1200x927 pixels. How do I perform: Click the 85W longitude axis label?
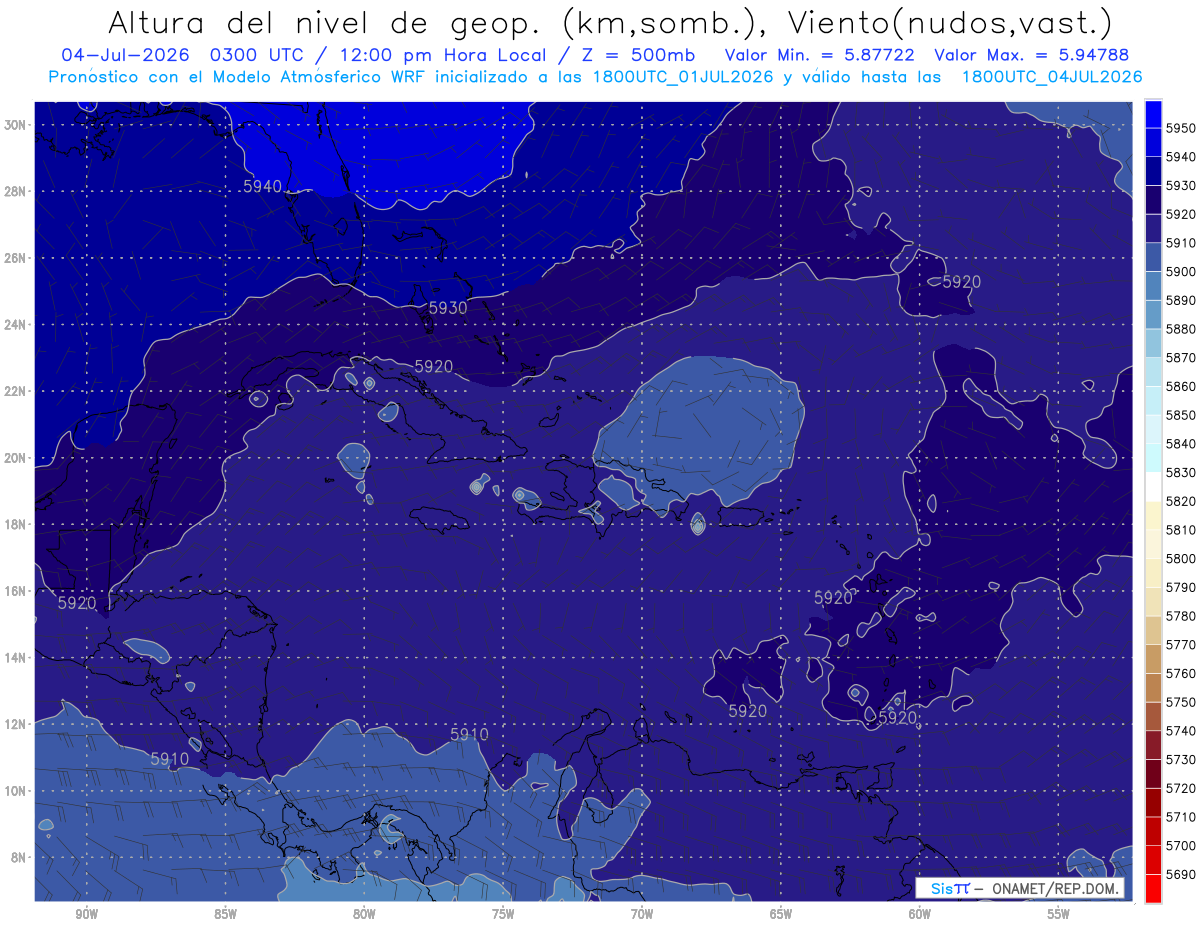pos(225,914)
